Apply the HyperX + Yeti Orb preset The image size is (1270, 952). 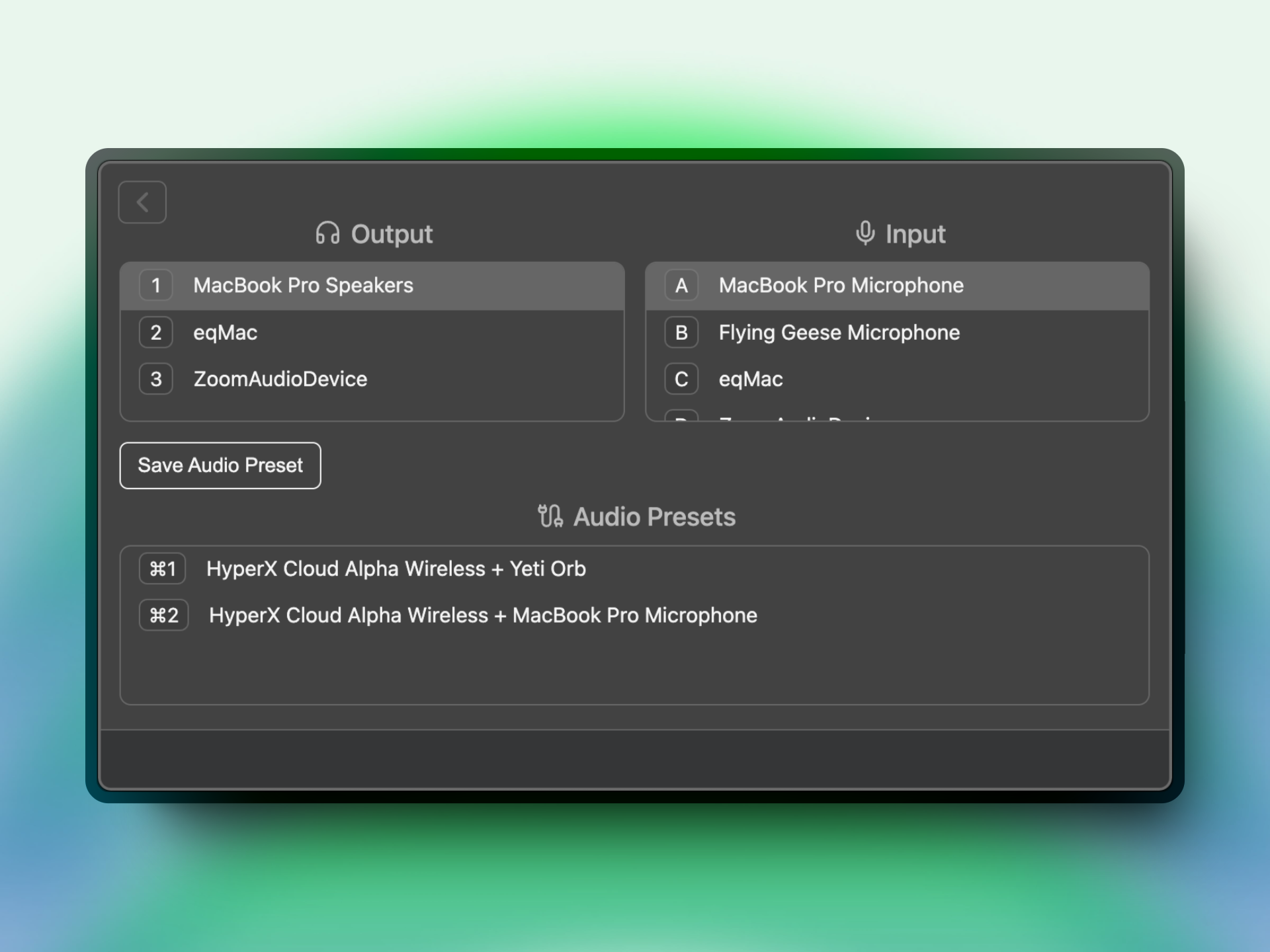[x=396, y=569]
